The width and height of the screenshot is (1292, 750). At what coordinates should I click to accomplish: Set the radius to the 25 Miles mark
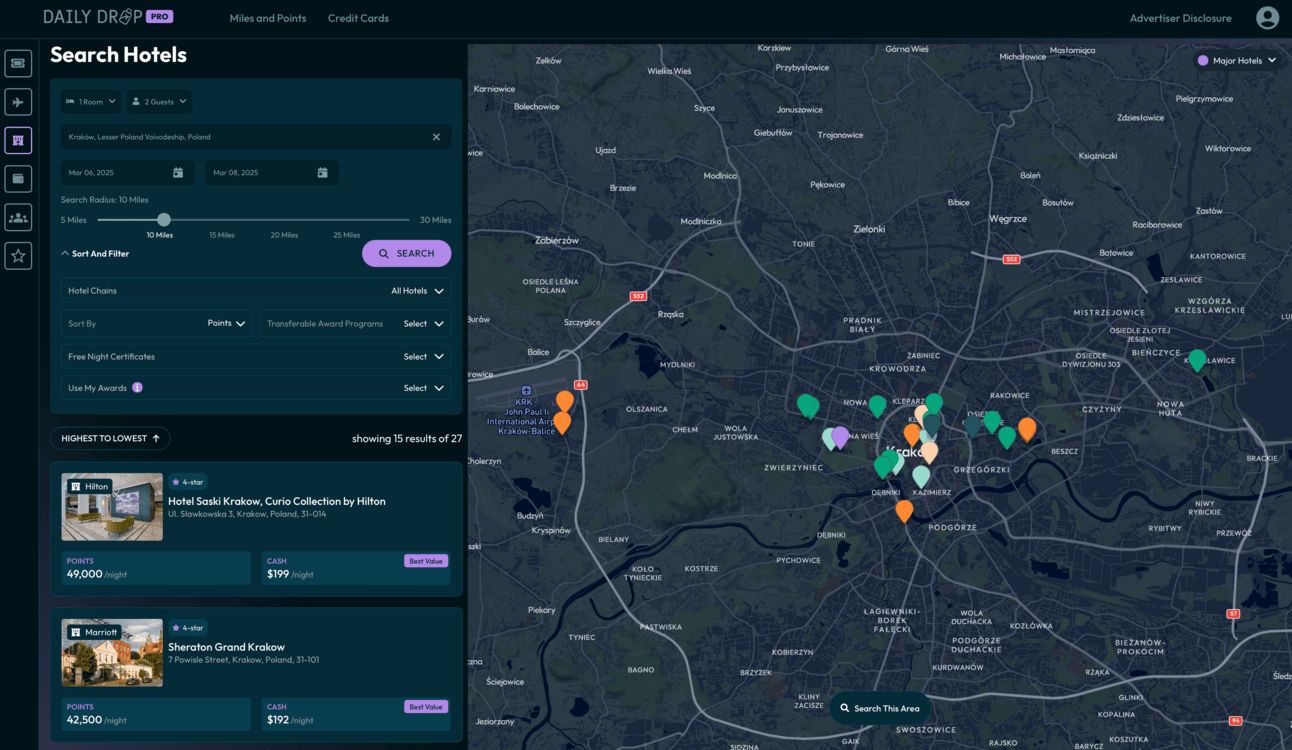pos(347,235)
